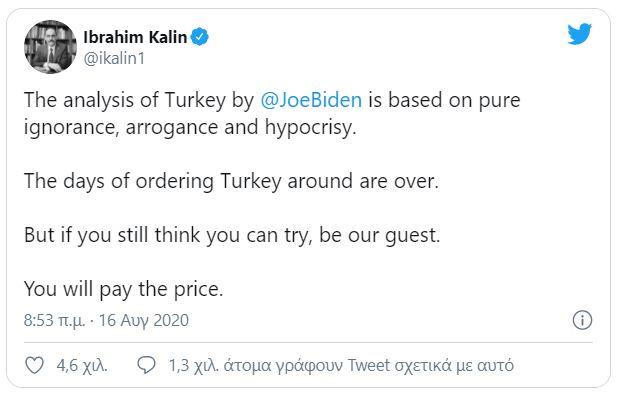This screenshot has width=620, height=396.
Task: Click "You will pay the price." line
Action: click(124, 289)
